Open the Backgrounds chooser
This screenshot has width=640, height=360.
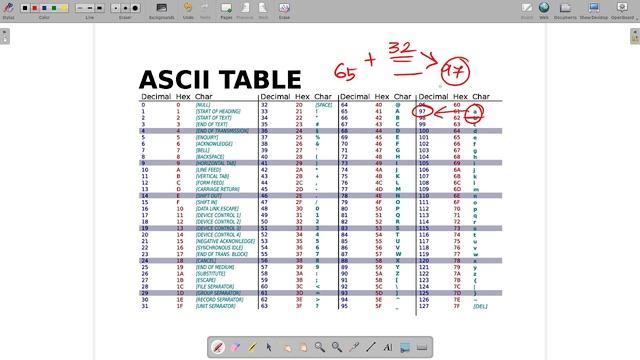[x=162, y=10]
